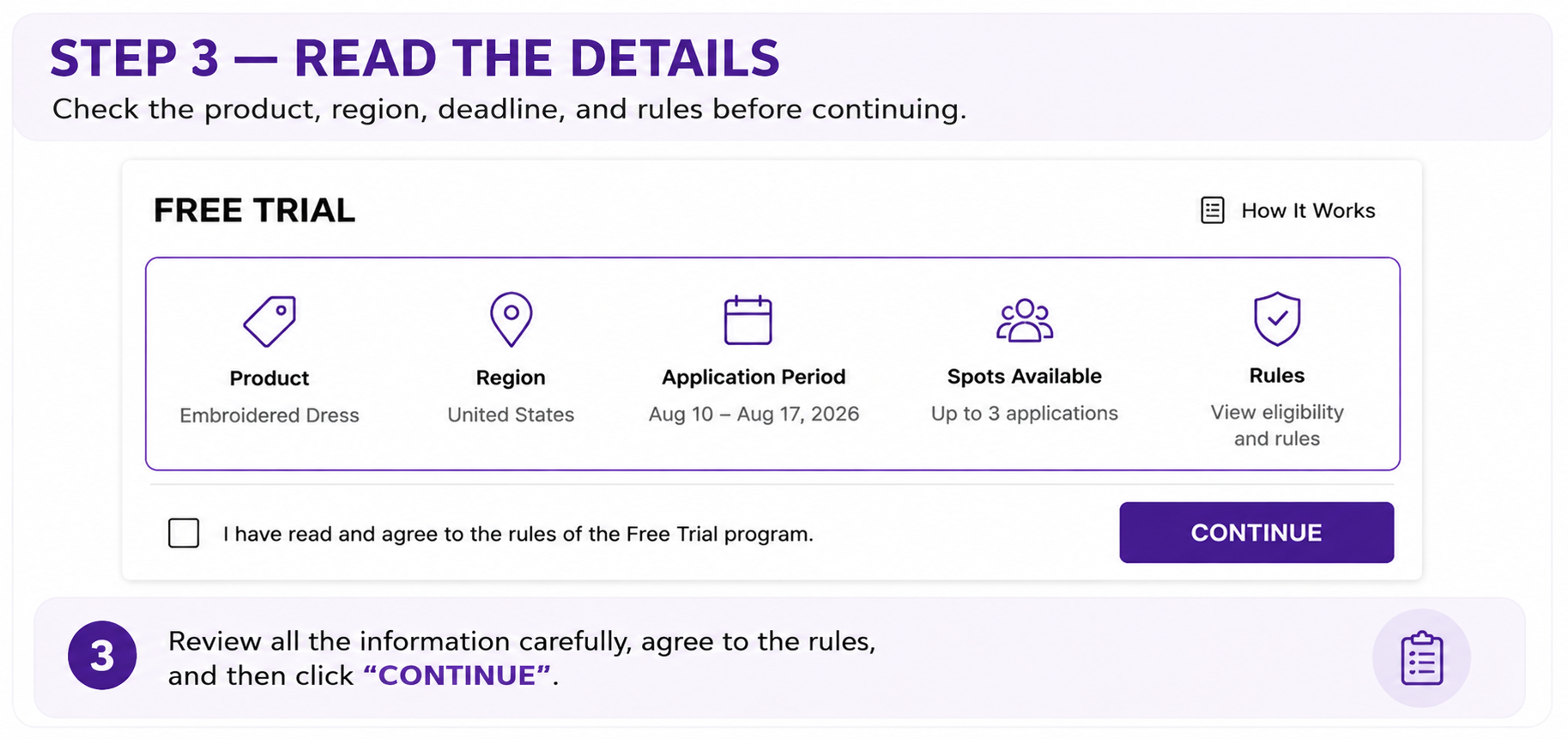This screenshot has width=1568, height=739.
Task: Click the Up to 3 applications text
Action: point(1024,413)
